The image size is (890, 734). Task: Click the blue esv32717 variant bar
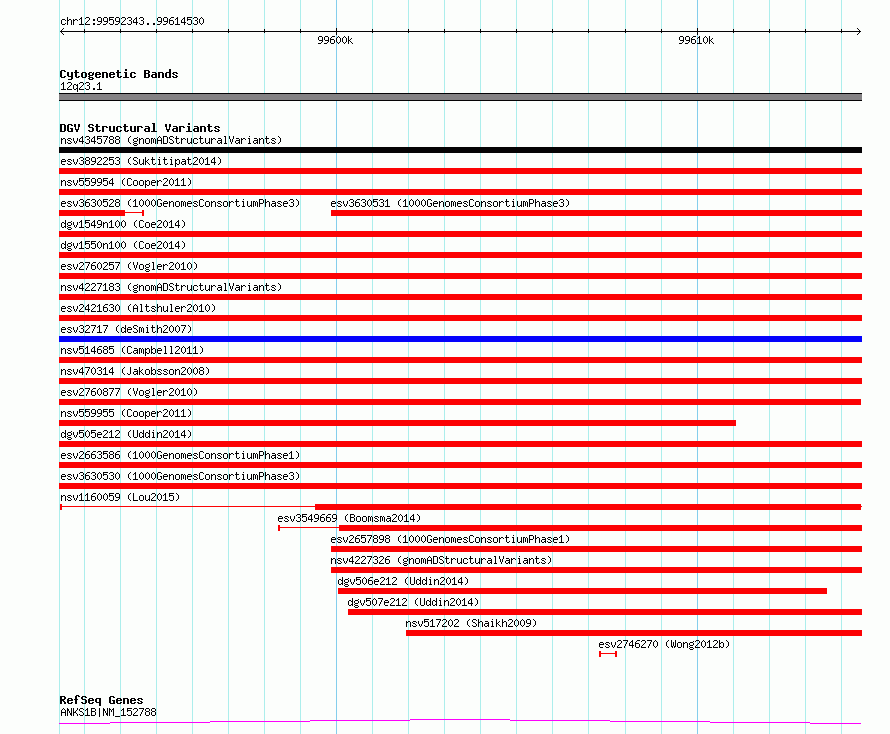460,339
